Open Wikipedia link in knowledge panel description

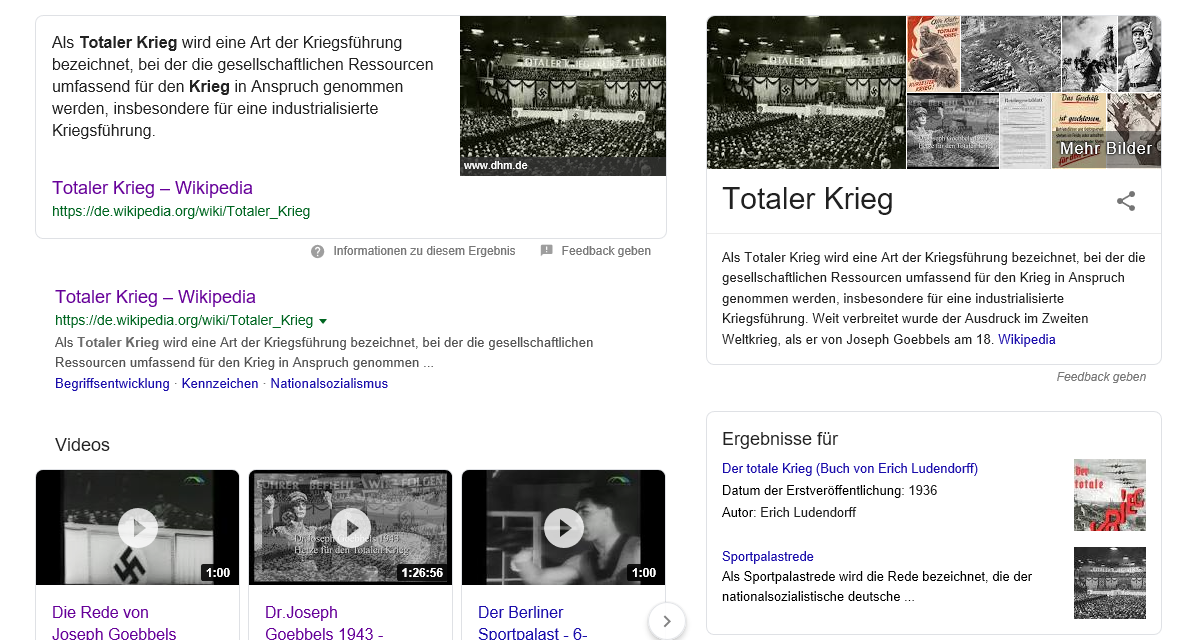coord(1026,339)
